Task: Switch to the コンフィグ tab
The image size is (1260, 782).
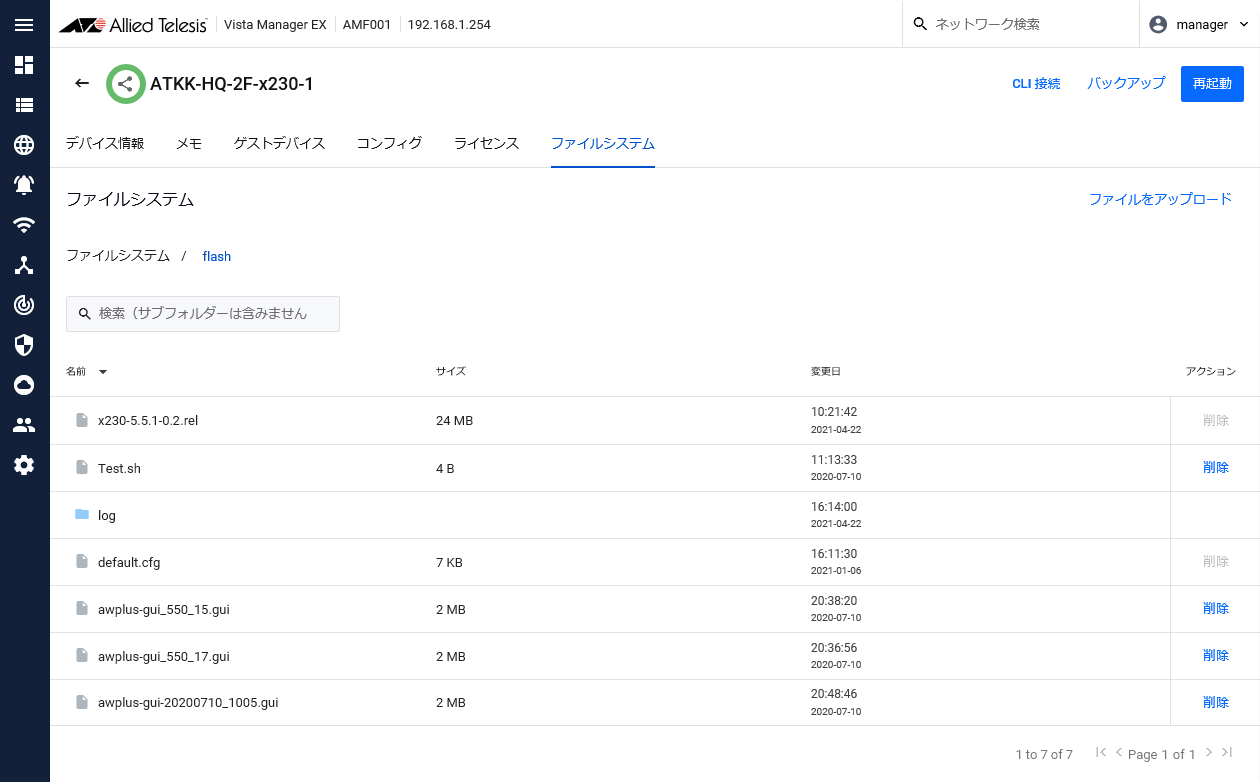Action: point(389,143)
